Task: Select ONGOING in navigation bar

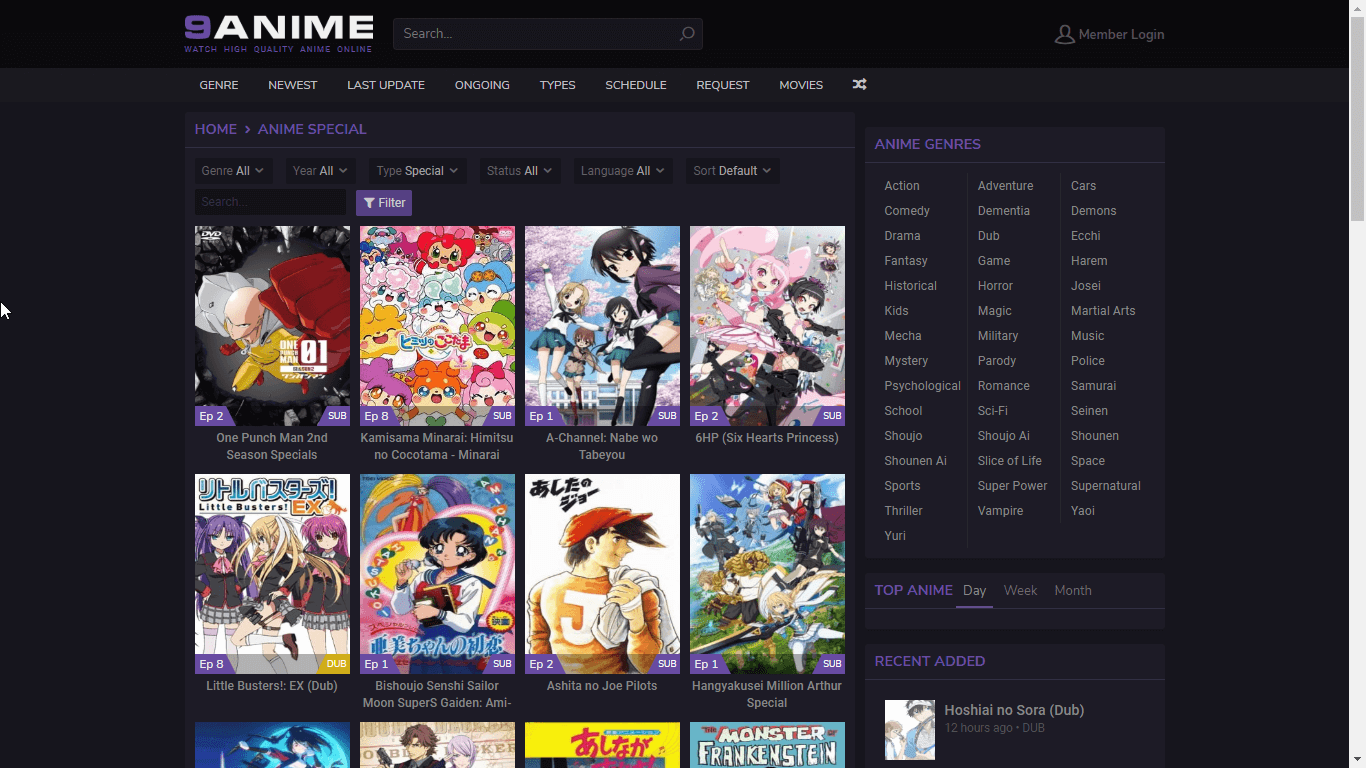Action: (x=482, y=85)
